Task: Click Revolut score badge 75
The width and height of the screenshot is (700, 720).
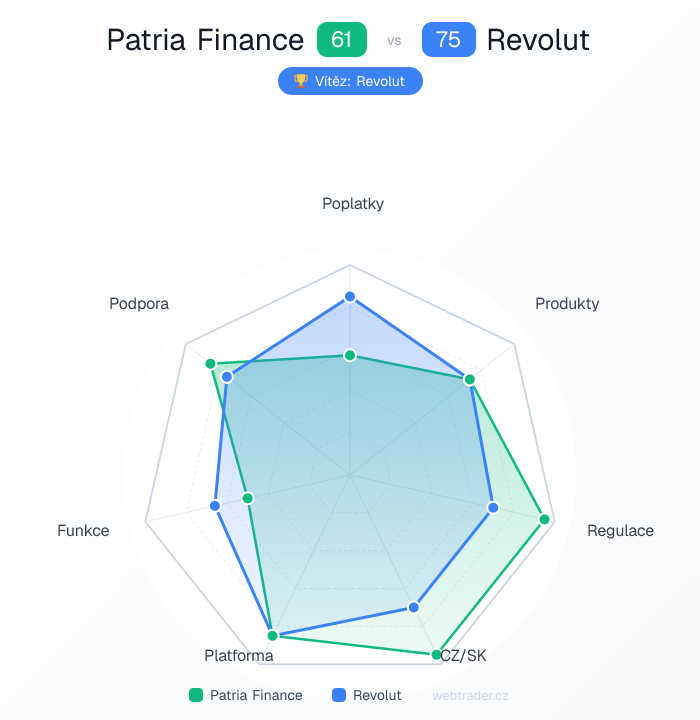Action: pos(448,40)
